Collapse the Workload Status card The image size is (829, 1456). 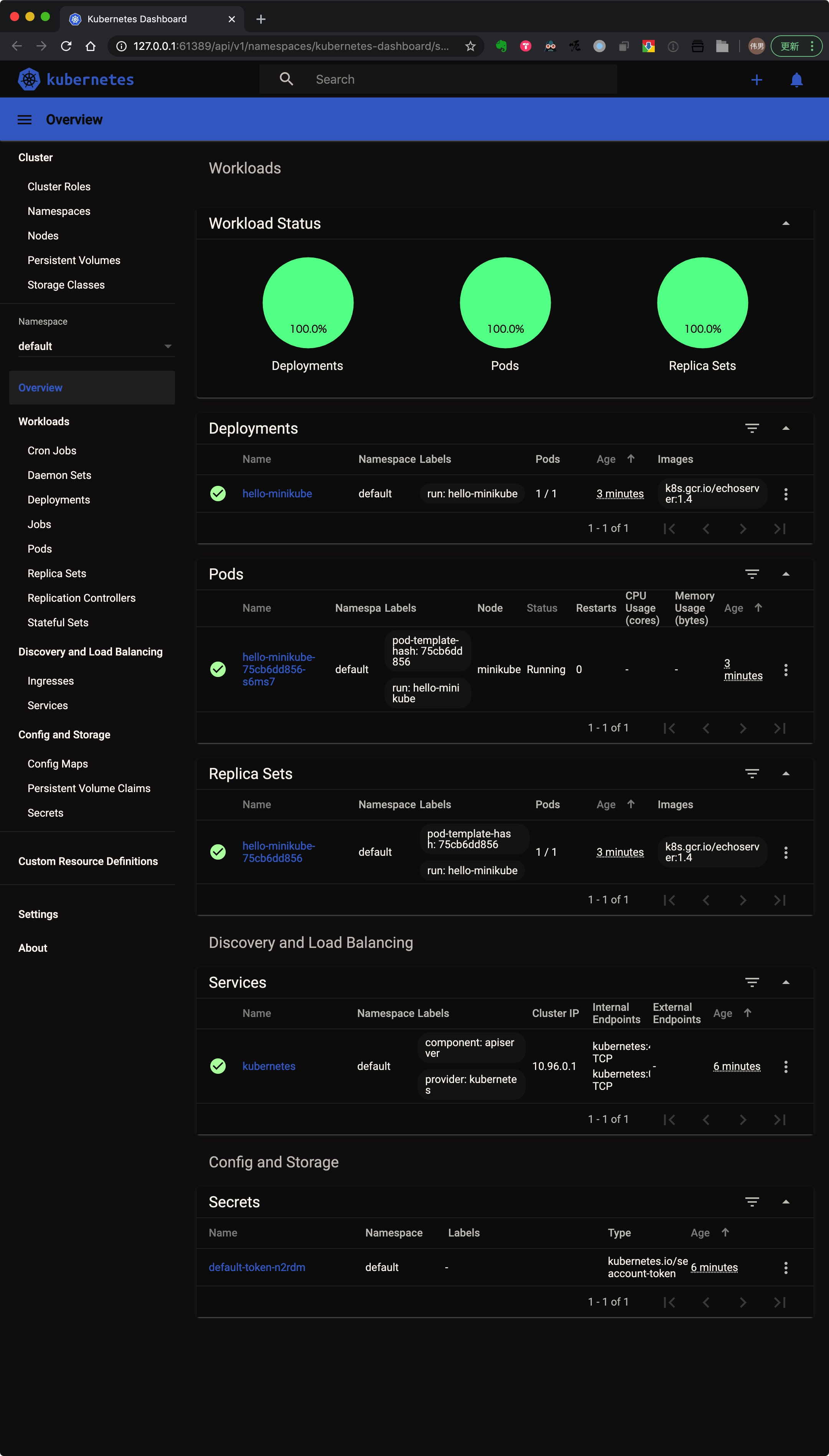coord(785,223)
